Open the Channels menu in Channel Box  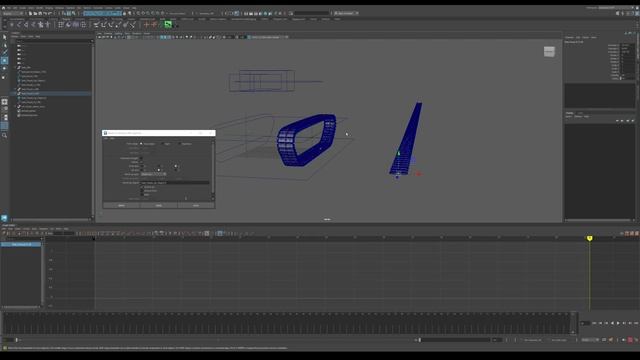pos(569,37)
